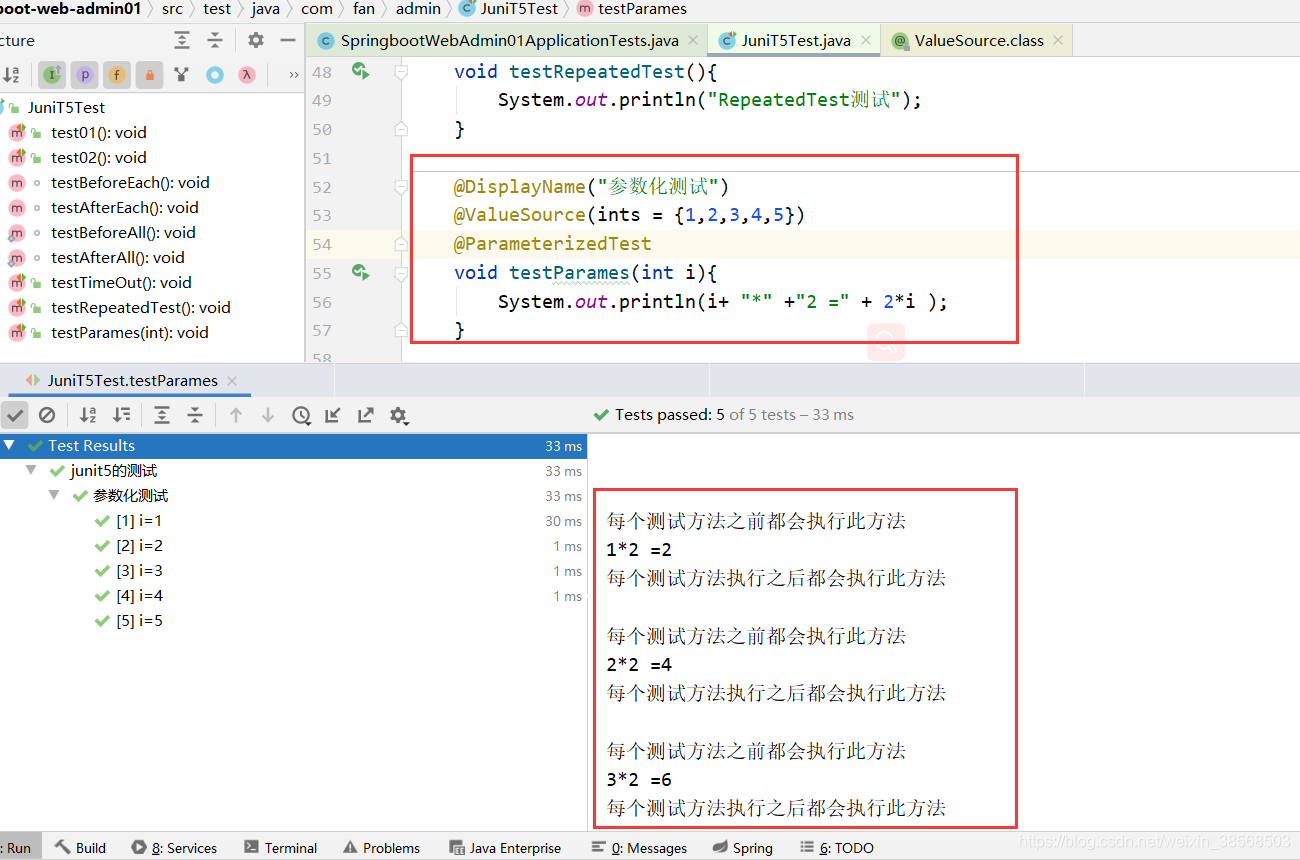Image resolution: width=1300 pixels, height=860 pixels.
Task: Click JuniT5Test breadcrumb in navigation bar
Action: click(509, 9)
